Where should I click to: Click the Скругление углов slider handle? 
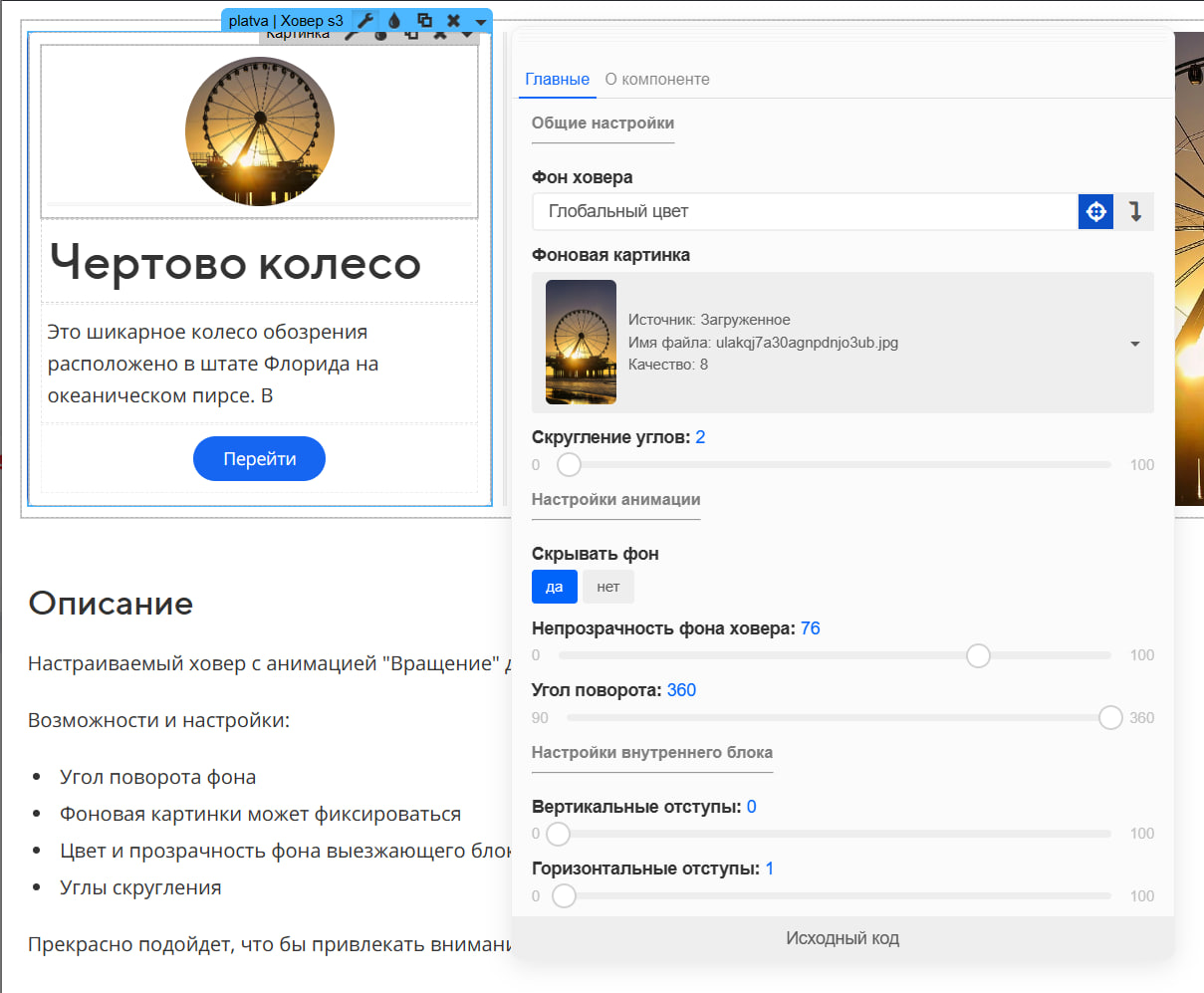[x=569, y=465]
